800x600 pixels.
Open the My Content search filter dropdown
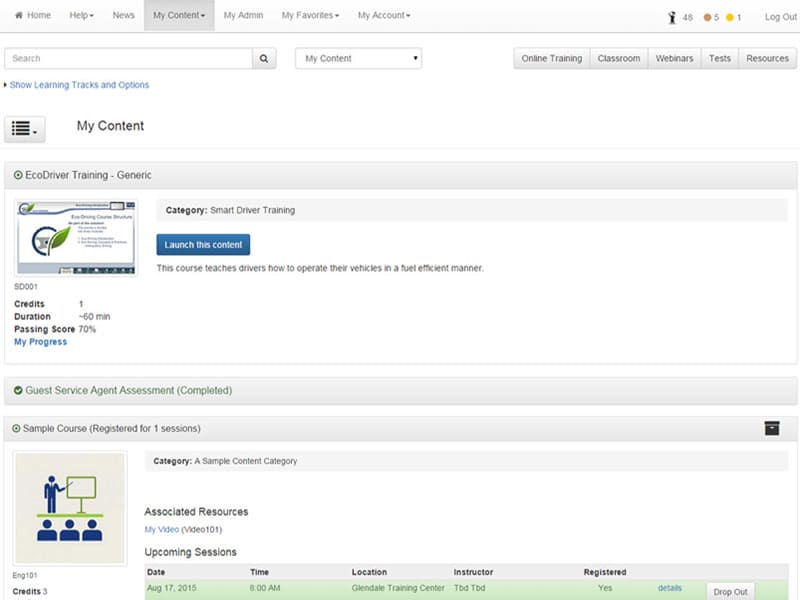pyautogui.click(x=357, y=58)
